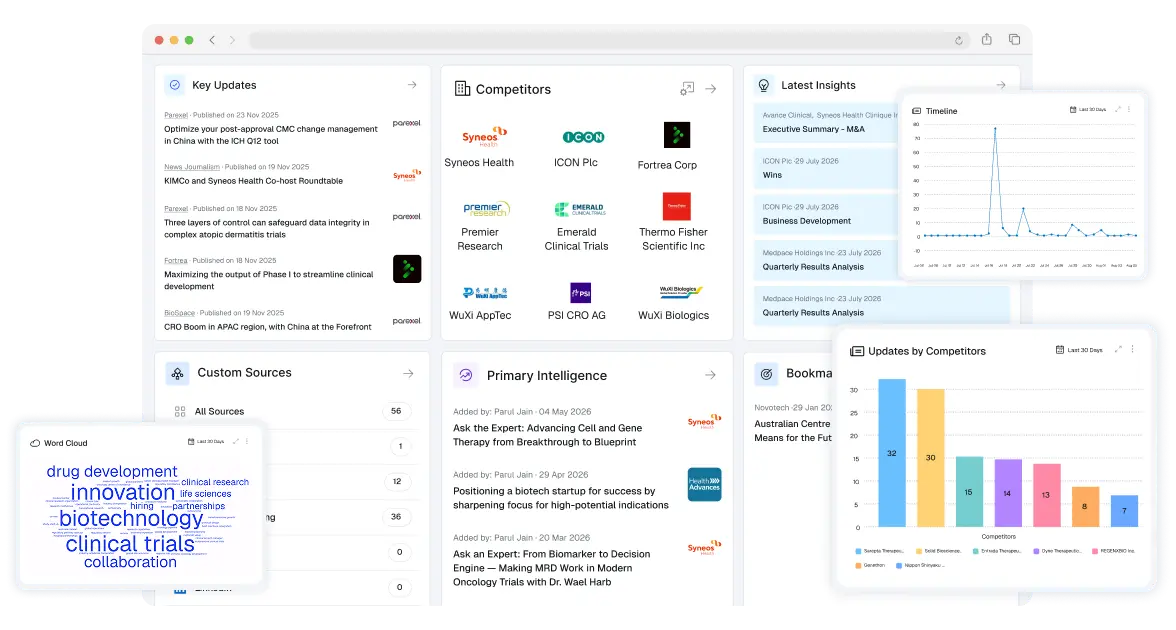Open KIMCo and Syneos Health Co-host Roundtable
The width and height of the screenshot is (1176, 630).
254,181
